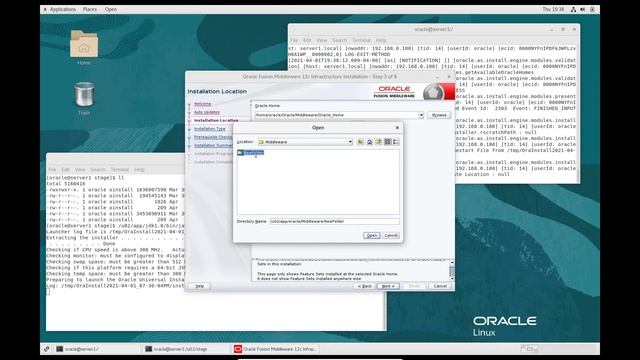640x360 pixels.
Task: Switch to List view icon in Open dialog
Action: pos(387,142)
